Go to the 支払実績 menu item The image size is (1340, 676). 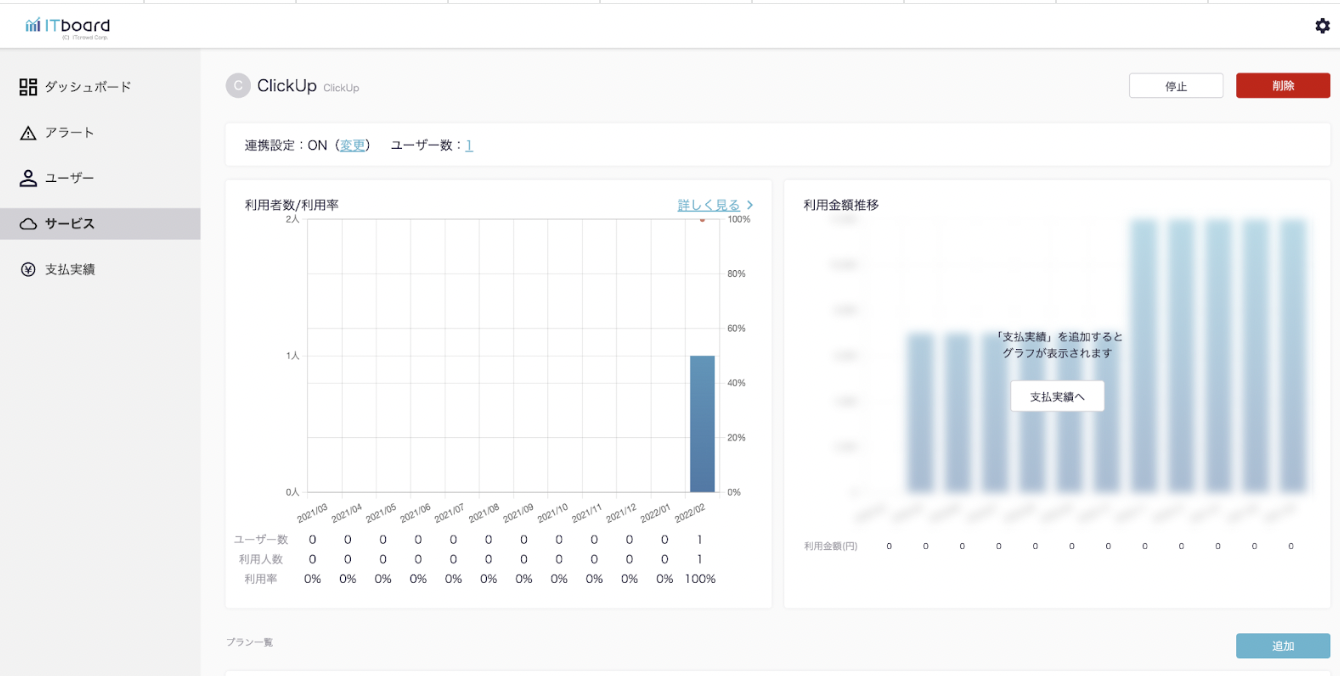[70, 269]
